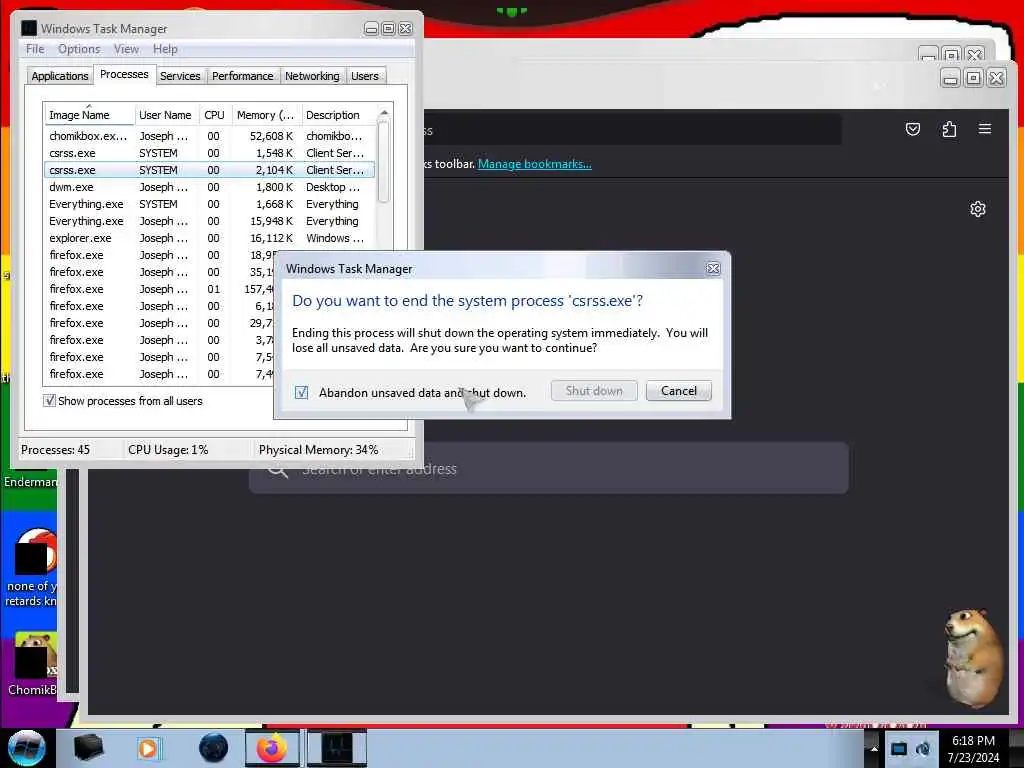This screenshot has height=768, width=1024.
Task: Uncheck Abandon unsaved data and shut down
Action: pos(301,392)
